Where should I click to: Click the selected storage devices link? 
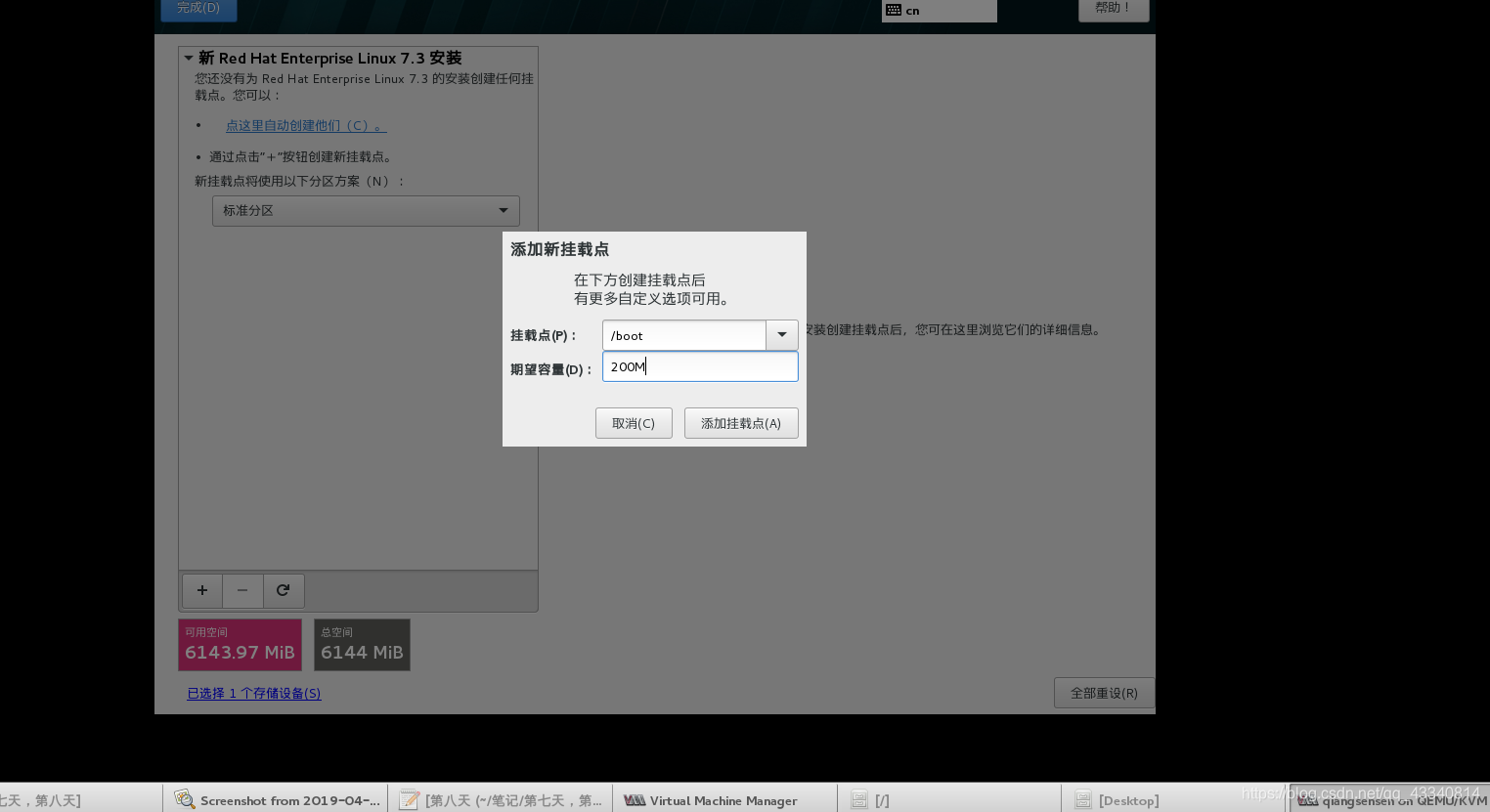coord(254,694)
